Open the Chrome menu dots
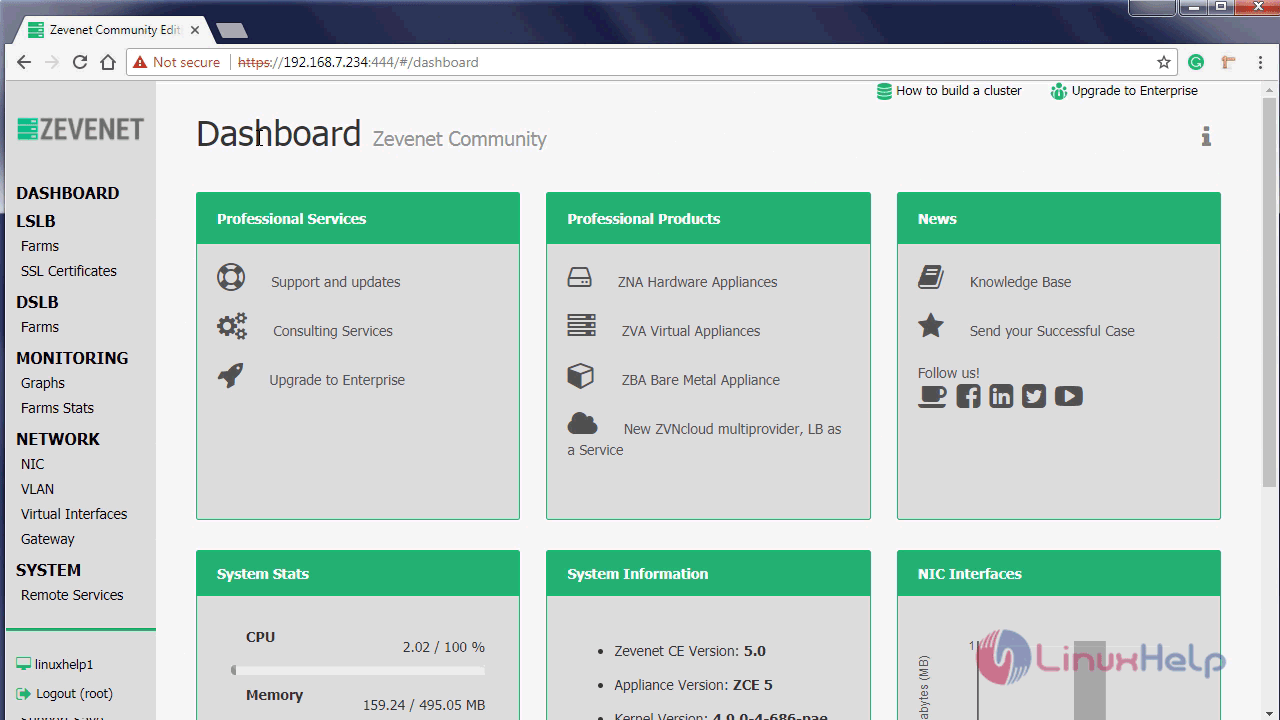The width and height of the screenshot is (1280, 720). 1260,62
